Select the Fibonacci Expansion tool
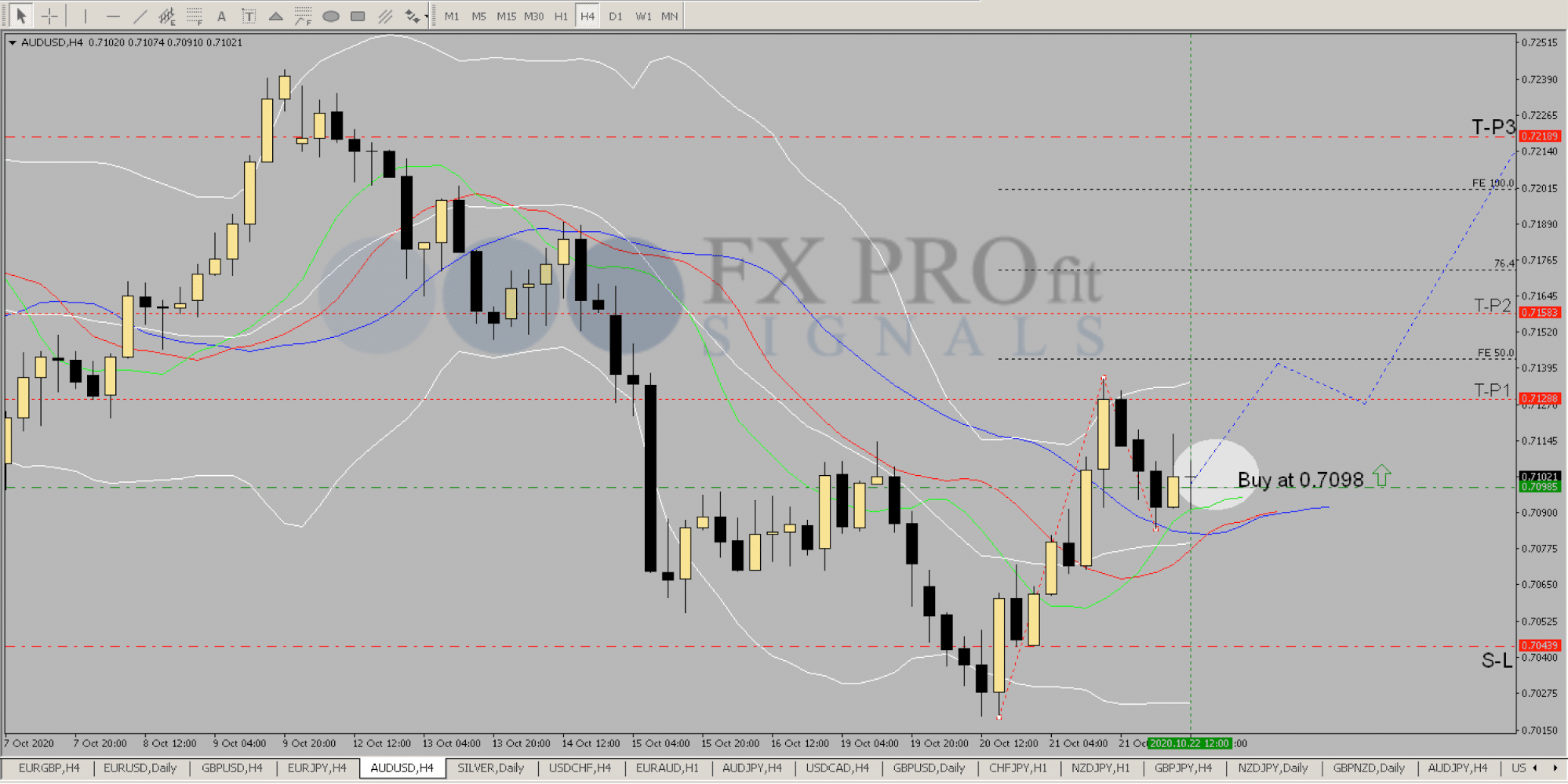Screen dimensions: 1568x784 tap(303, 16)
